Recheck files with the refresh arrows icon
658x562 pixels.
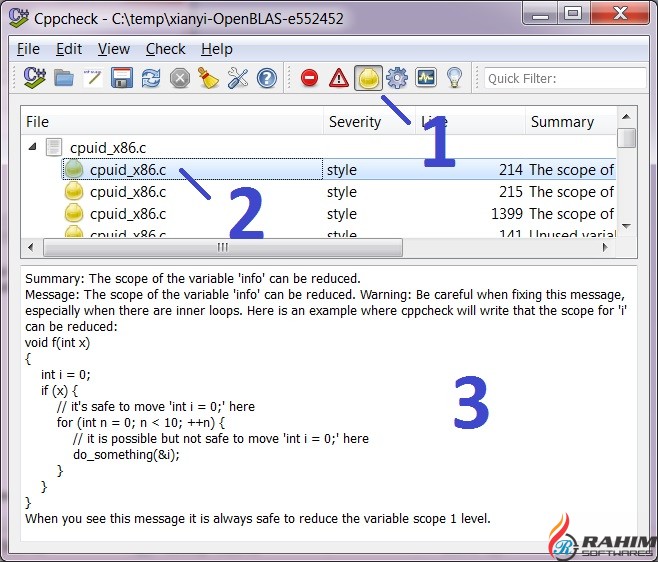coord(151,78)
